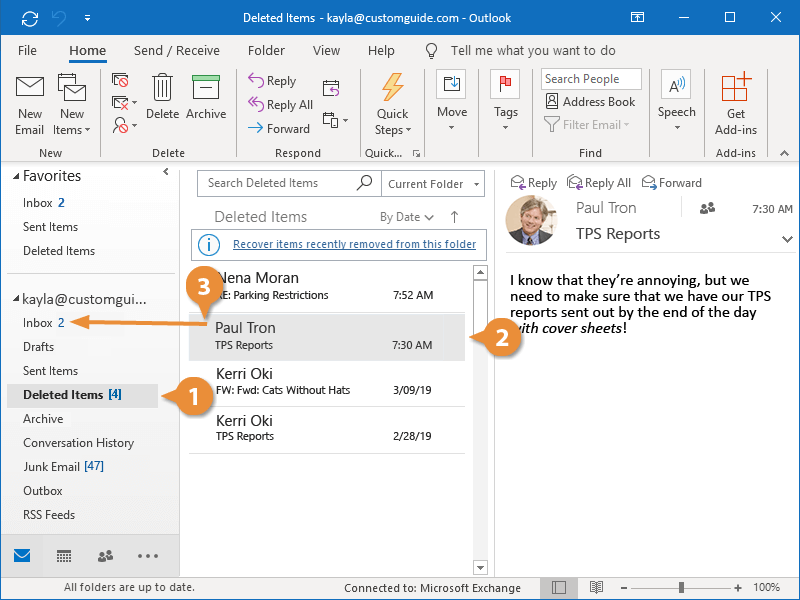
Task: Click Reply in the reading pane
Action: pyautogui.click(x=533, y=183)
